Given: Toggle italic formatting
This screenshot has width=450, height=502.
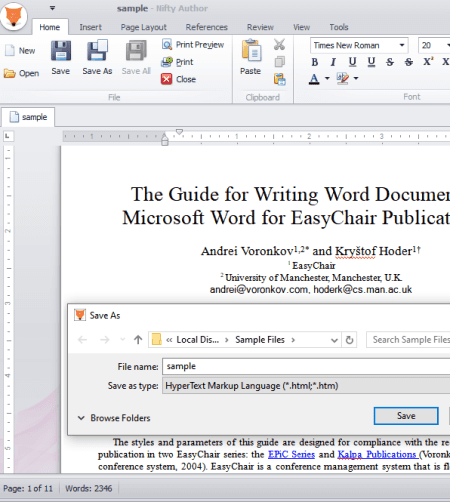Looking at the screenshot, I should [x=333, y=62].
